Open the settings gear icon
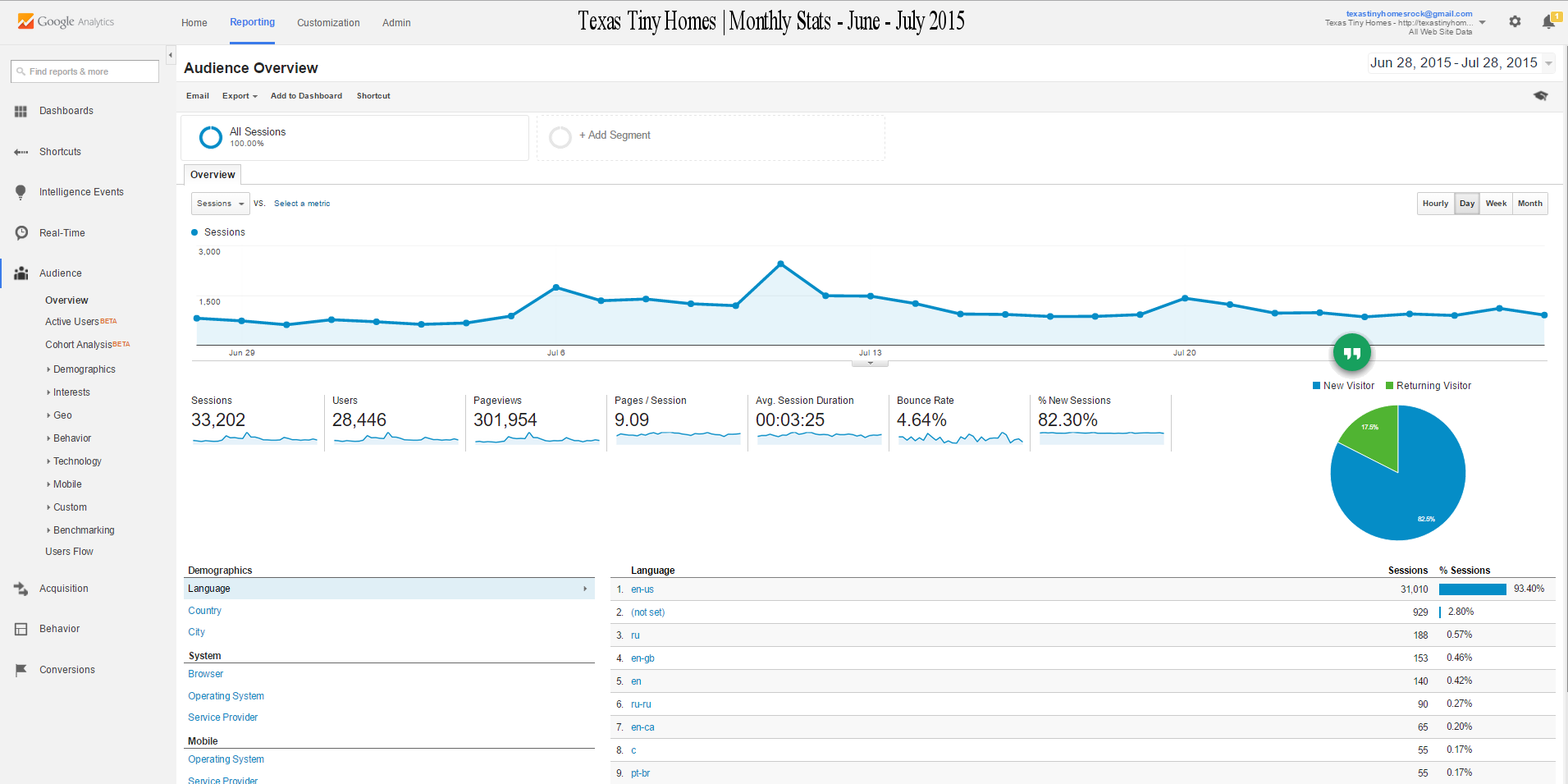 [x=1515, y=22]
